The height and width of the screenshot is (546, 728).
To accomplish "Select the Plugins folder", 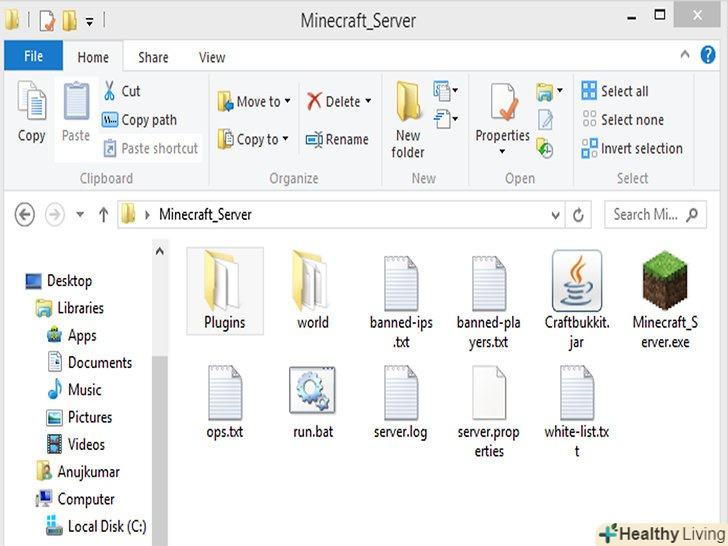I will click(x=225, y=291).
